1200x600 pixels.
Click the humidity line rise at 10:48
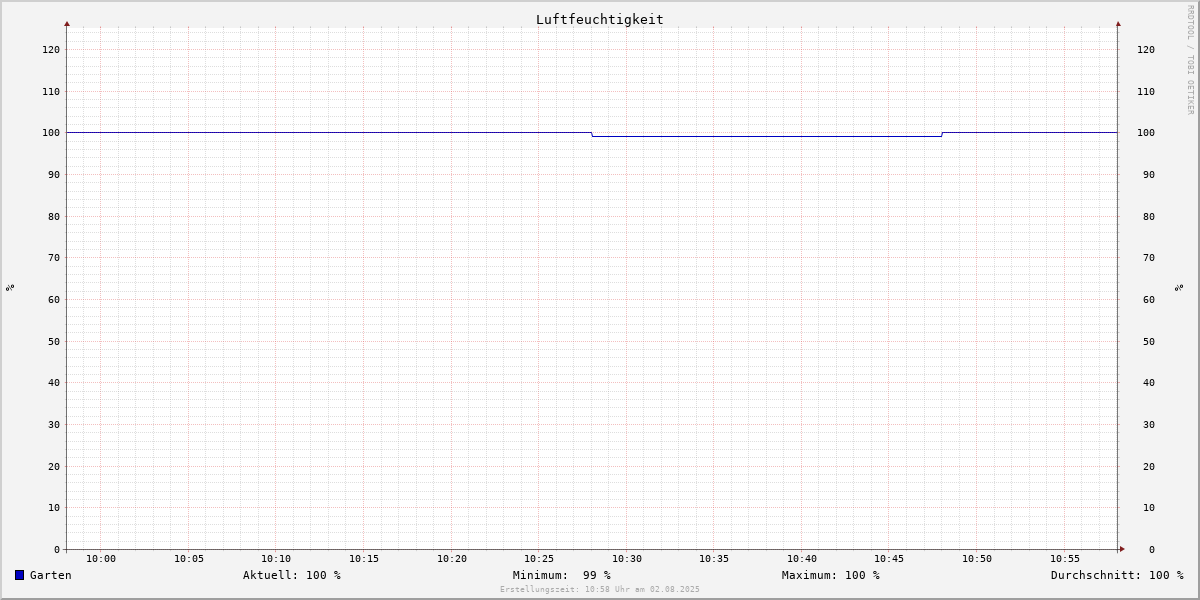[x=942, y=134]
